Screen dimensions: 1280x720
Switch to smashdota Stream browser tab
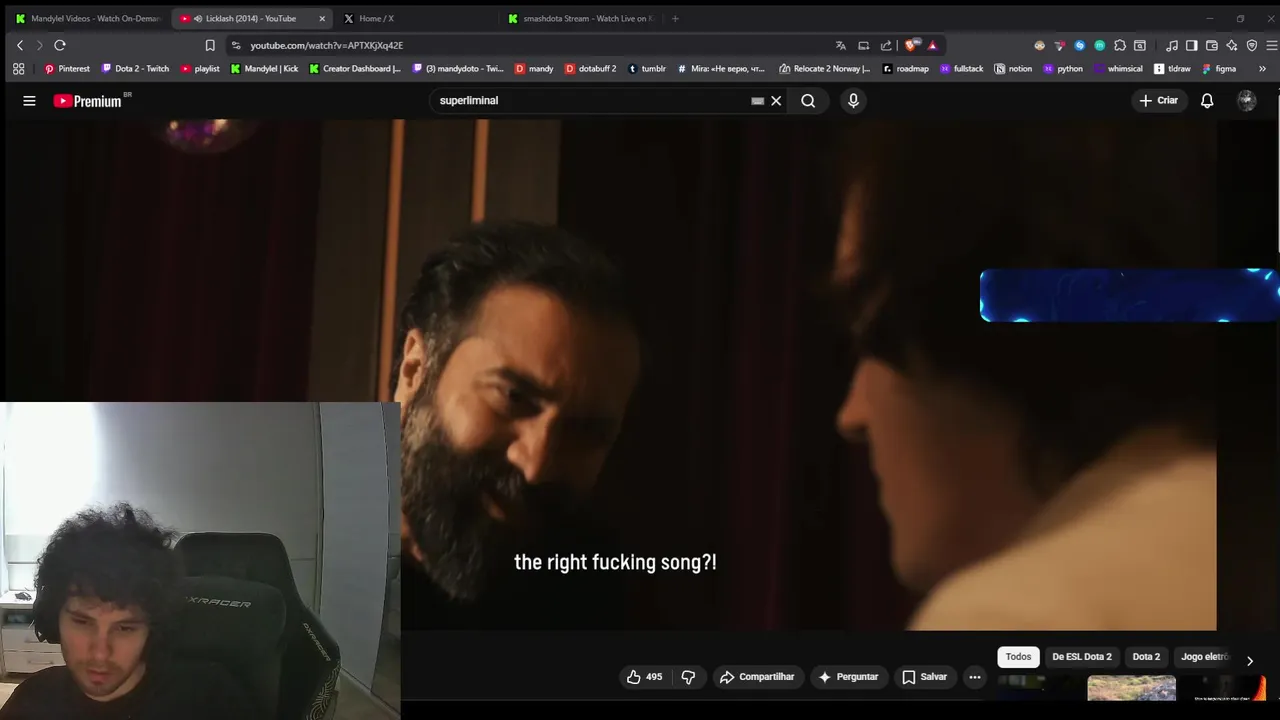(x=580, y=18)
